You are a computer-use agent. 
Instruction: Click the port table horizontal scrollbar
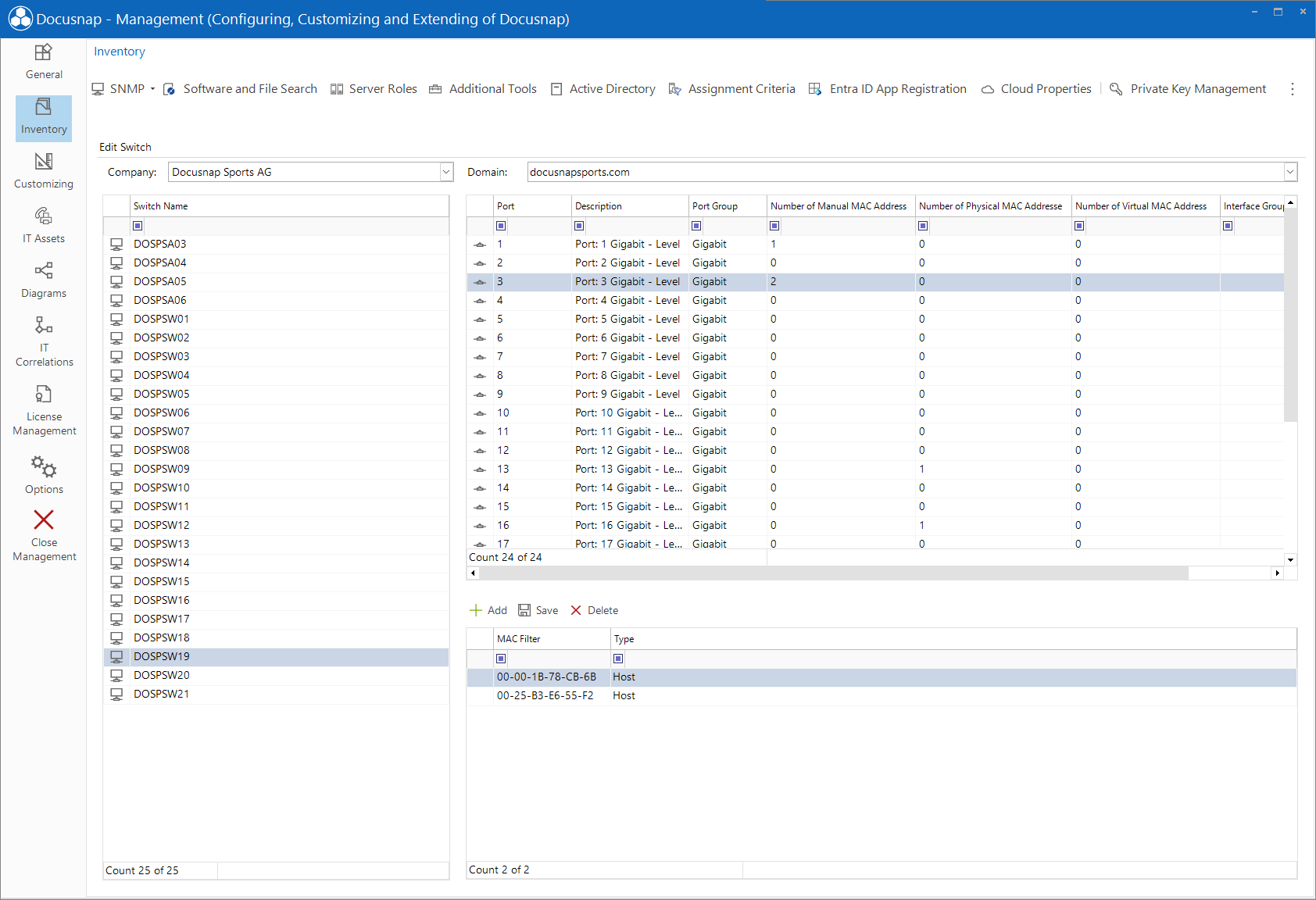[834, 573]
